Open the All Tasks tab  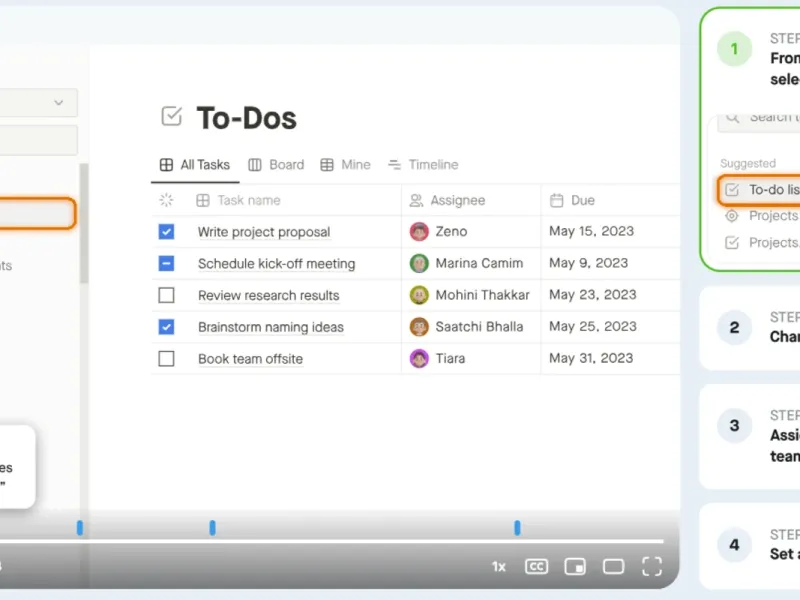[x=194, y=165]
